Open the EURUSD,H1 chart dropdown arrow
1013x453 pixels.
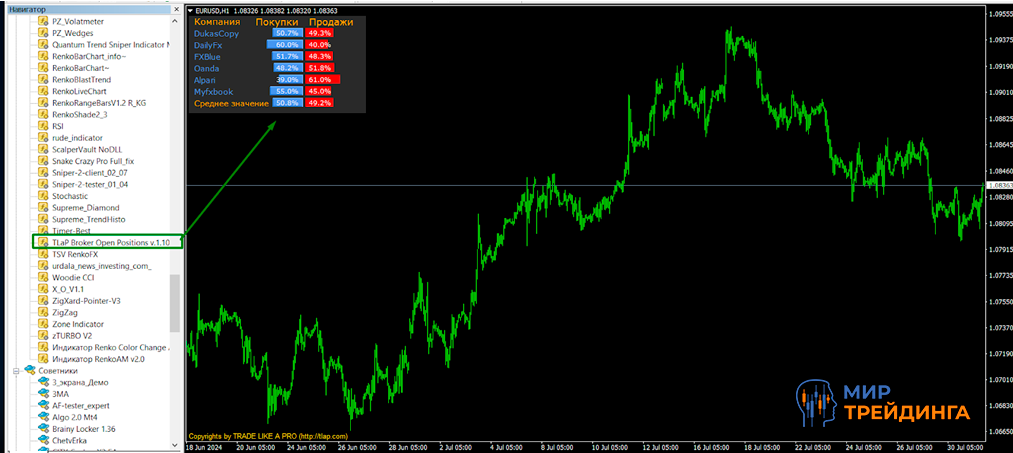pos(192,10)
